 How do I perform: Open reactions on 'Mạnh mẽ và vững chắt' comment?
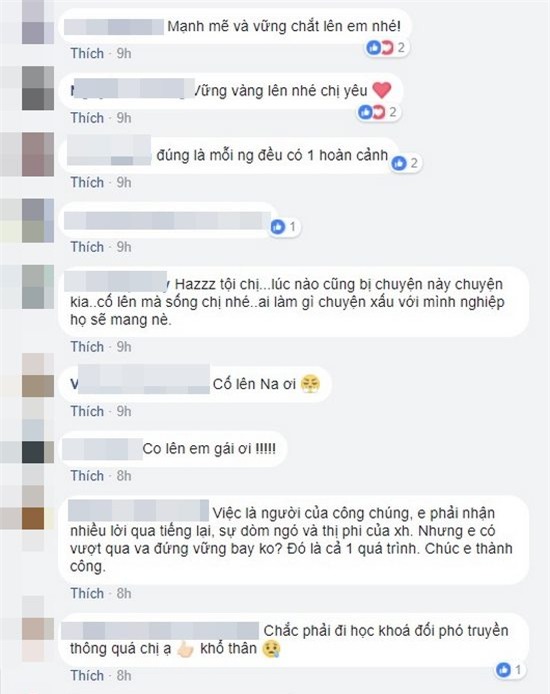tap(386, 47)
